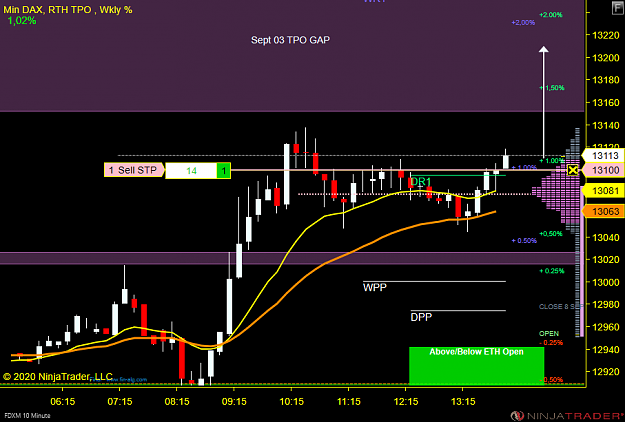Click the 13180 price axis label

click(x=606, y=80)
